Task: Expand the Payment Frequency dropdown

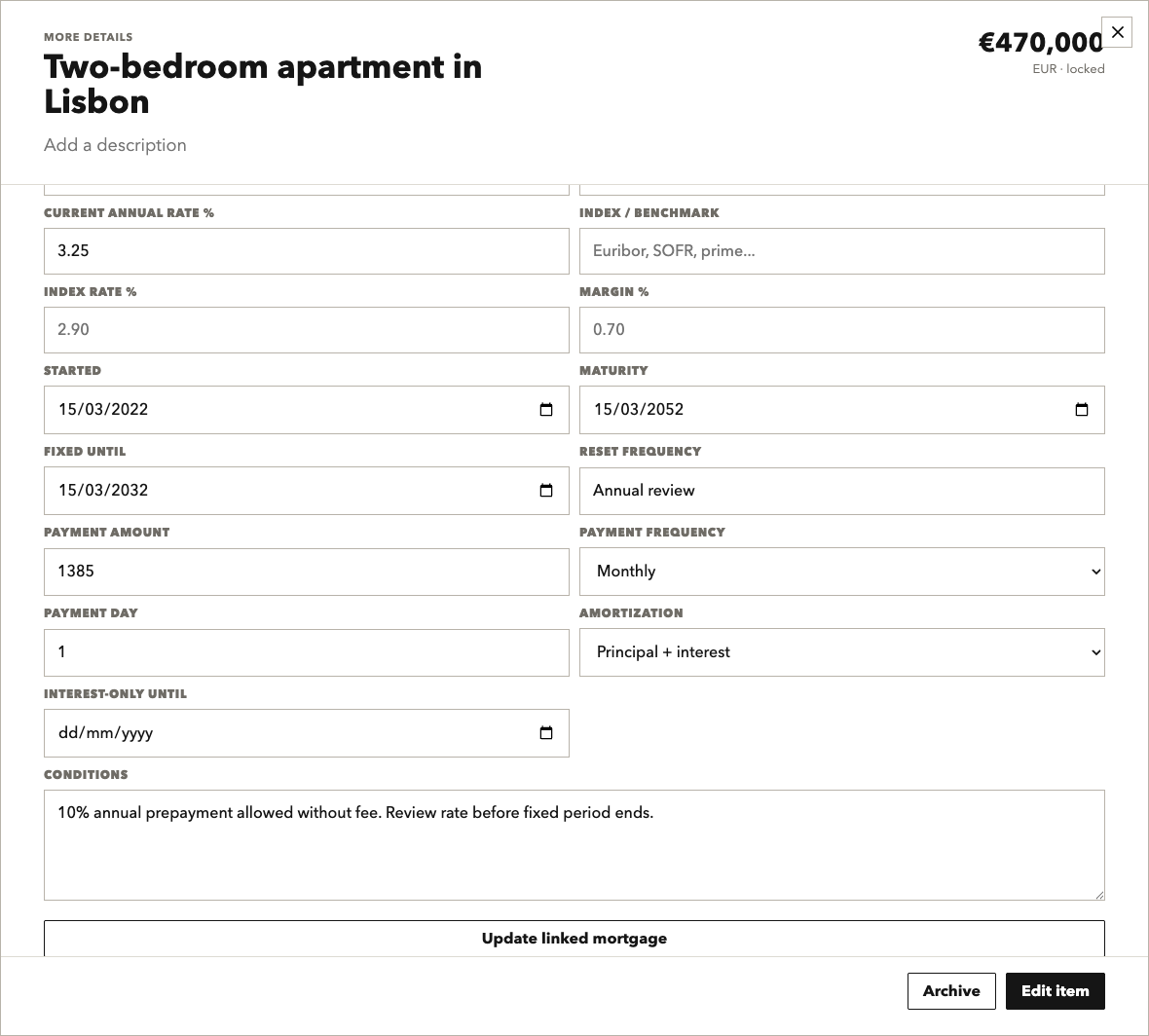Action: click(842, 572)
